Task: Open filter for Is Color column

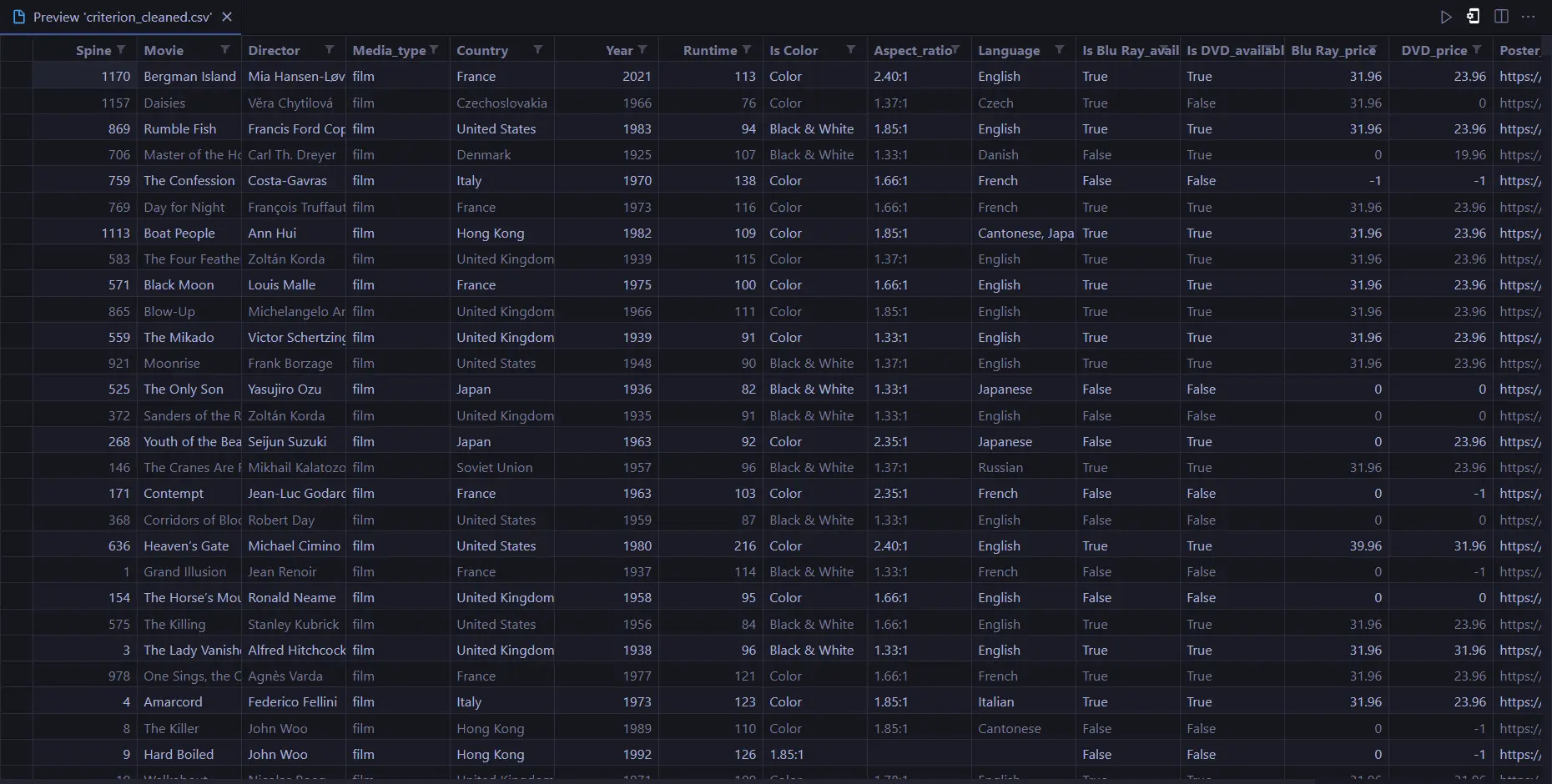Action: point(851,50)
